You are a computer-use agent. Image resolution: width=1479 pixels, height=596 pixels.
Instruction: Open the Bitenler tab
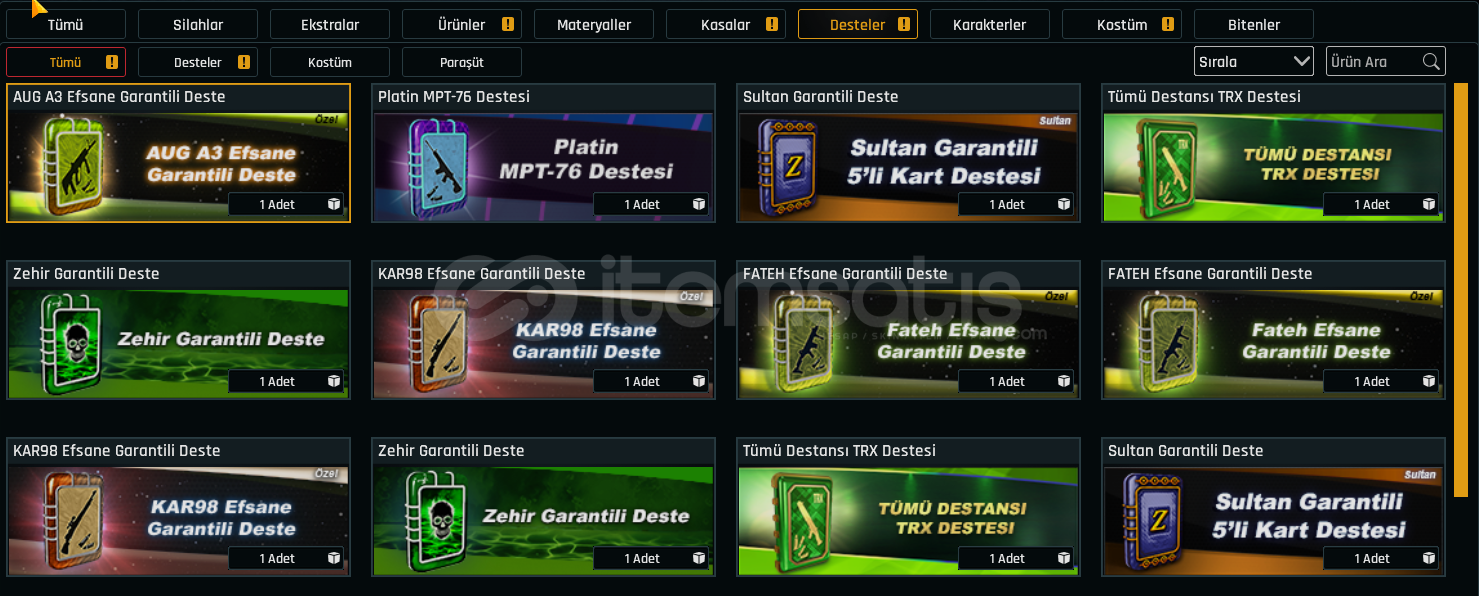[1254, 24]
